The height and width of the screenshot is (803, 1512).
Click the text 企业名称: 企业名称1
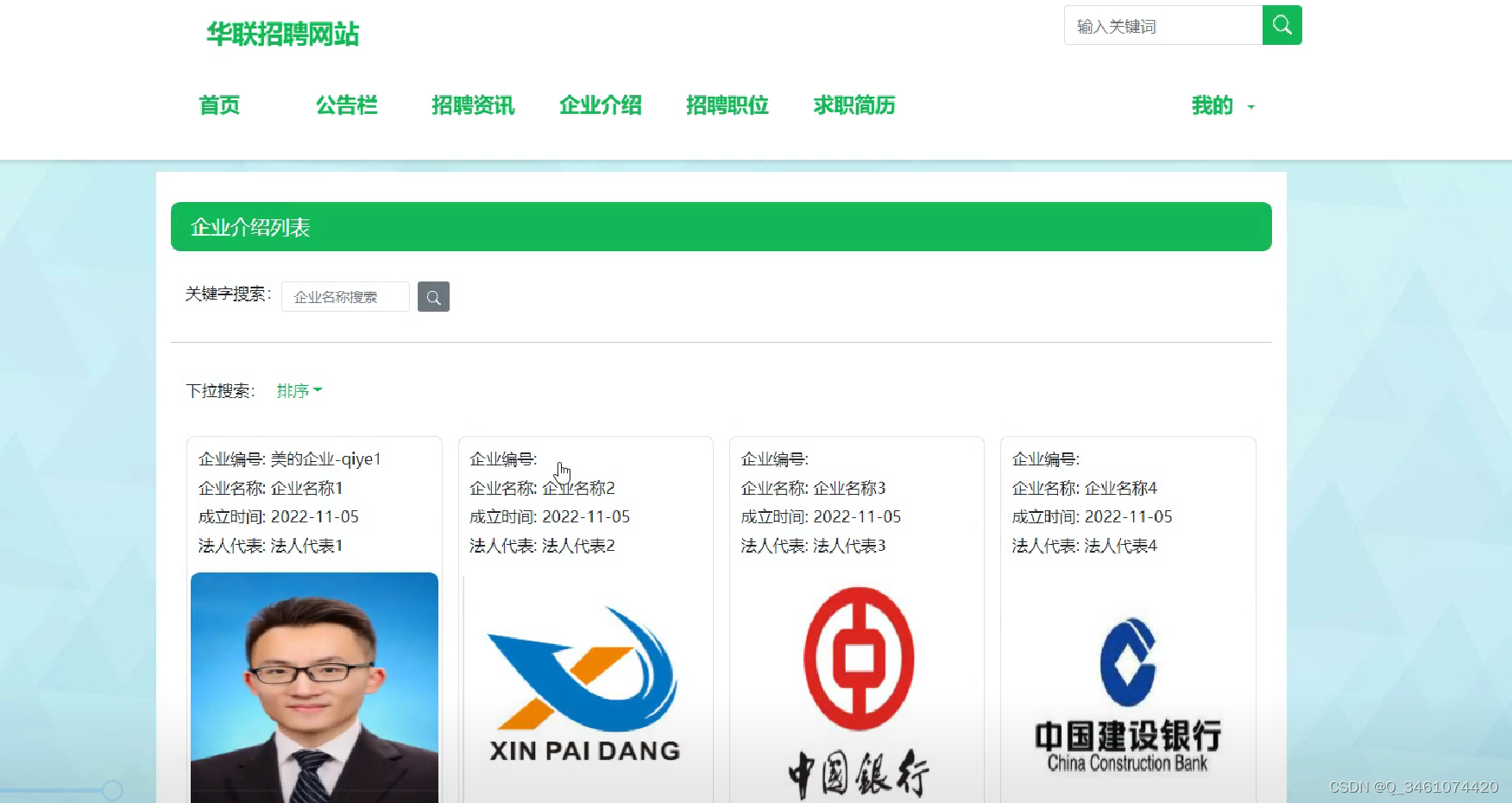coord(271,488)
